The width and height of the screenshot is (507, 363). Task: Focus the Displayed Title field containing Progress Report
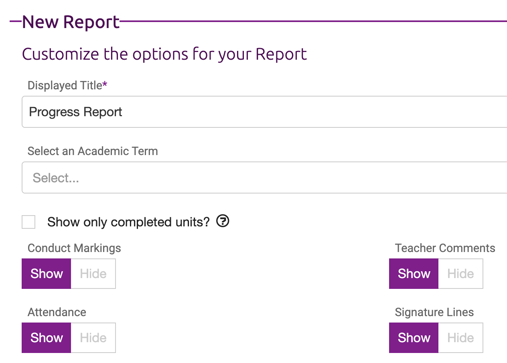(264, 112)
